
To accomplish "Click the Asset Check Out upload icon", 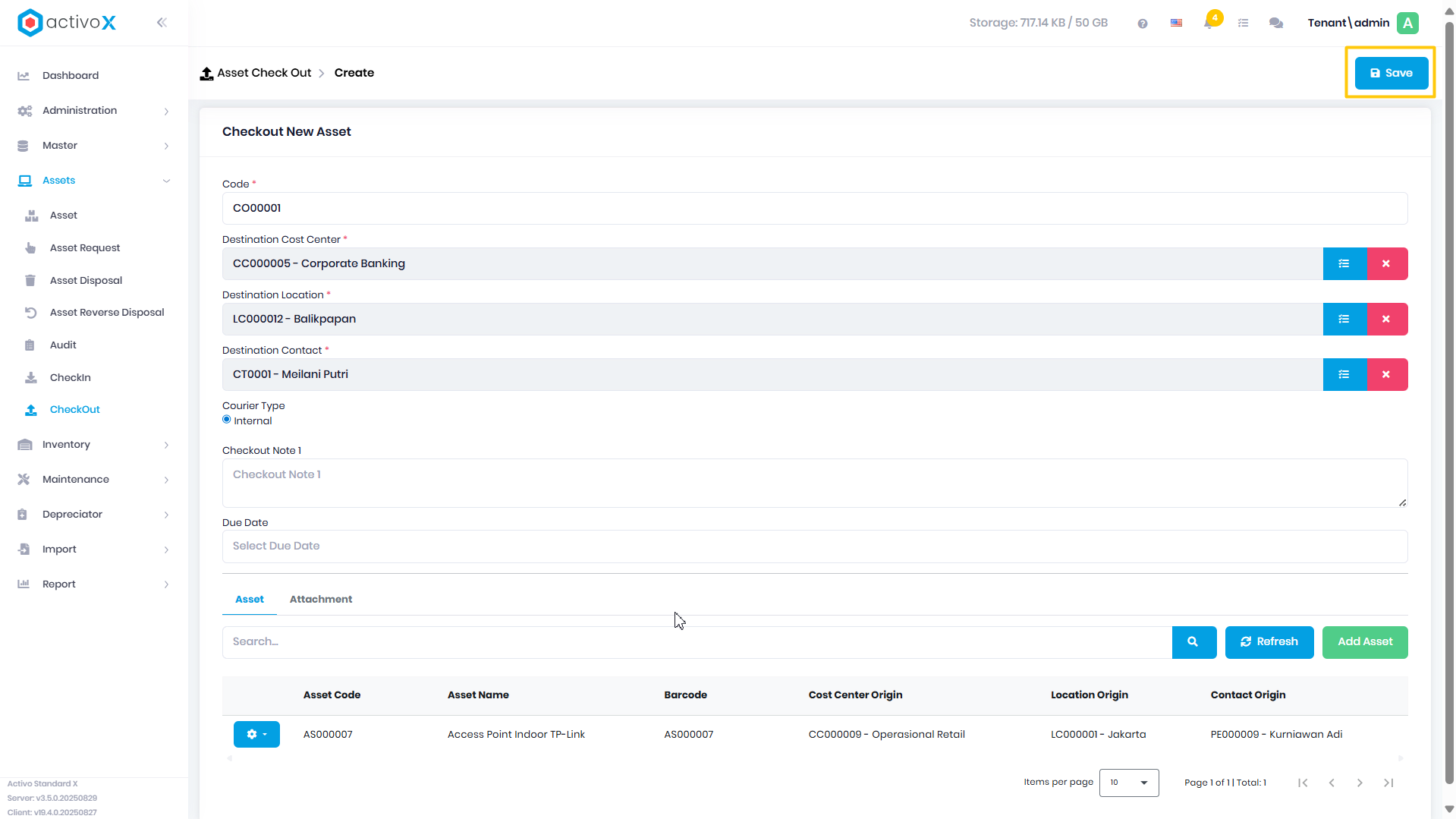I will (x=206, y=74).
